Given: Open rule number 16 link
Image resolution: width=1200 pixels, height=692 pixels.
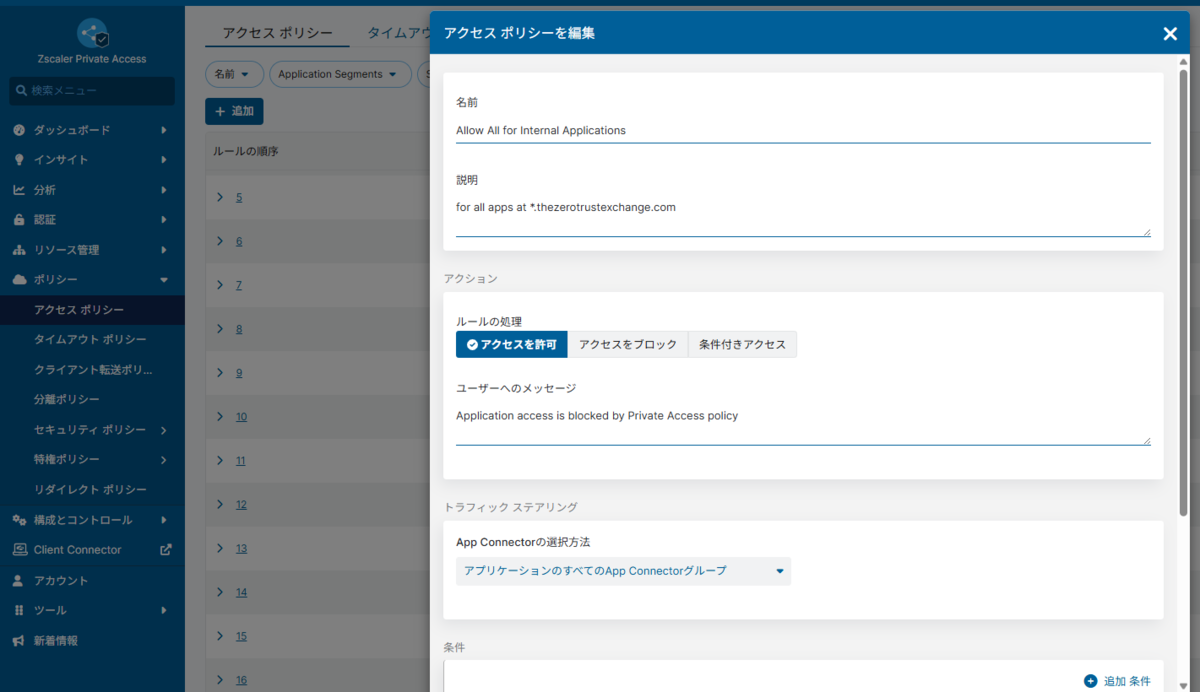Looking at the screenshot, I should (241, 680).
